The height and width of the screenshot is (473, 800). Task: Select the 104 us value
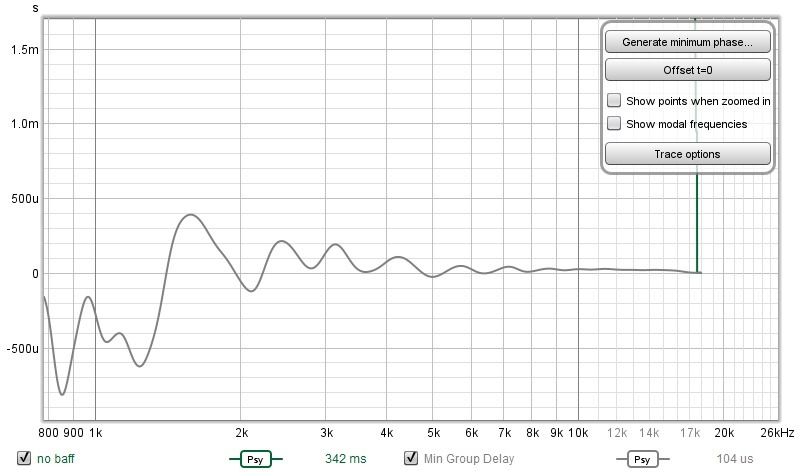735,459
